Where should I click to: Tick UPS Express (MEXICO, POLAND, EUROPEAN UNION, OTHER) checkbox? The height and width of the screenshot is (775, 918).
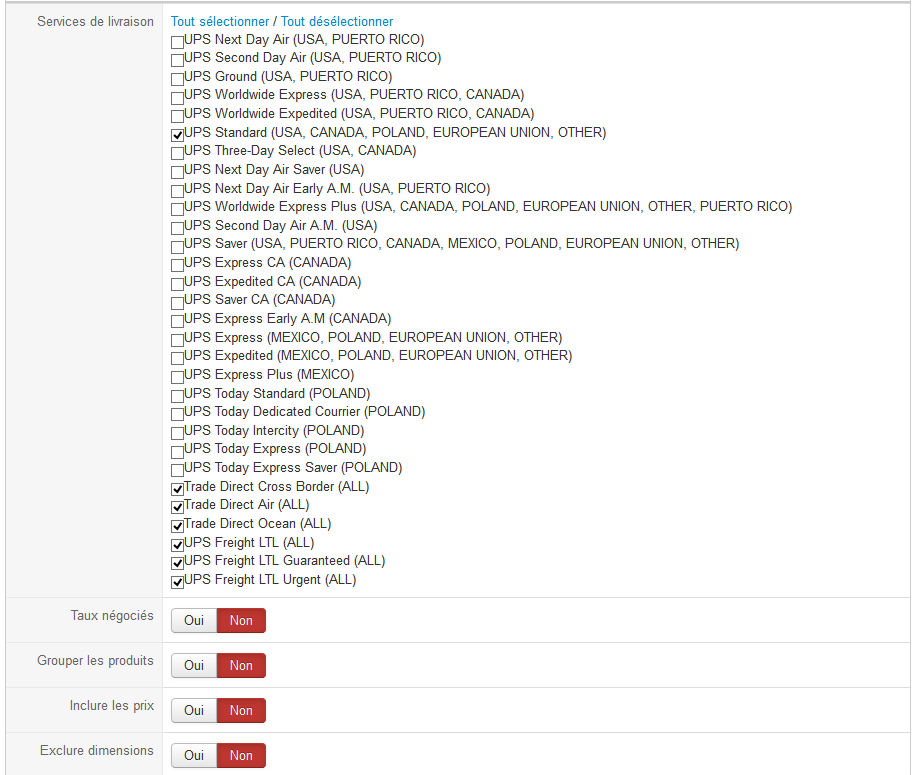click(x=177, y=340)
